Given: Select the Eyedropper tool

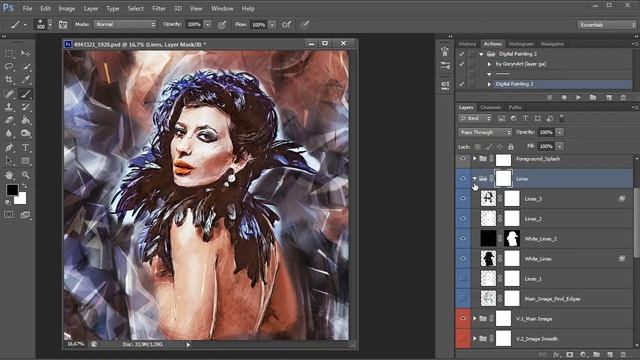Looking at the screenshot, I should click(x=25, y=80).
